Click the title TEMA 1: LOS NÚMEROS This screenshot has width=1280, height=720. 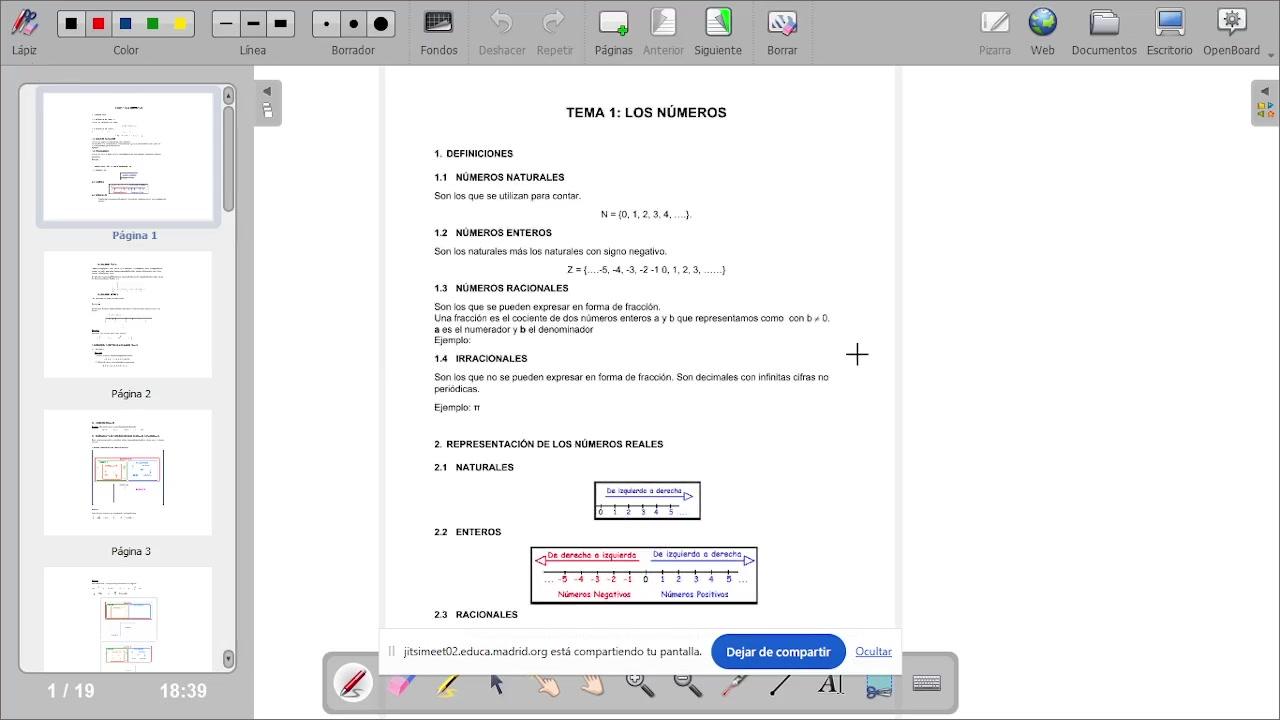[646, 113]
